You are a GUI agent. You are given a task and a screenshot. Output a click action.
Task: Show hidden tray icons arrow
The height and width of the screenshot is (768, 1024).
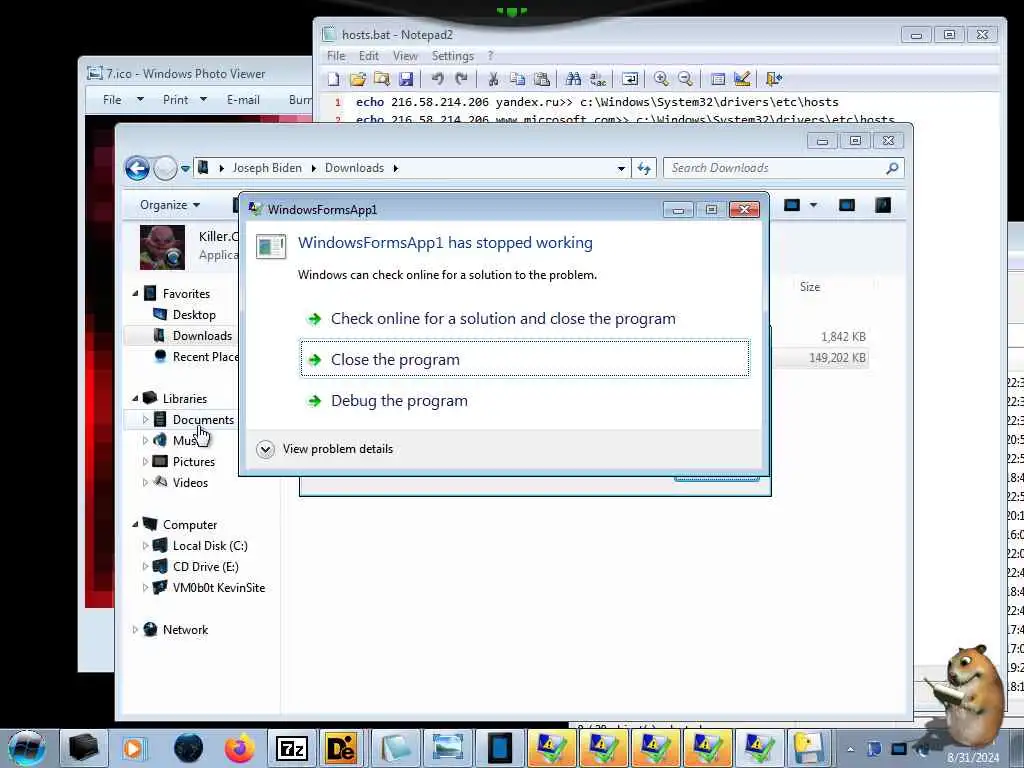(850, 749)
